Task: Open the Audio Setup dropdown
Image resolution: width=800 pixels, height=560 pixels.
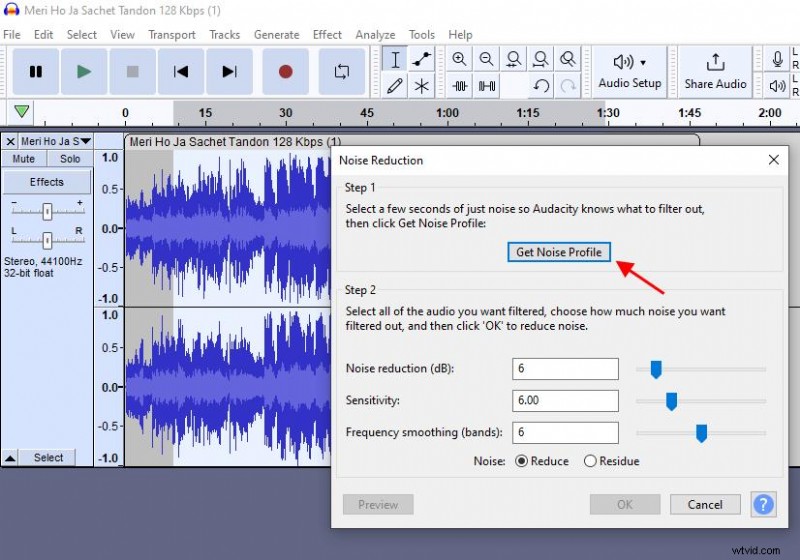Action: click(630, 71)
